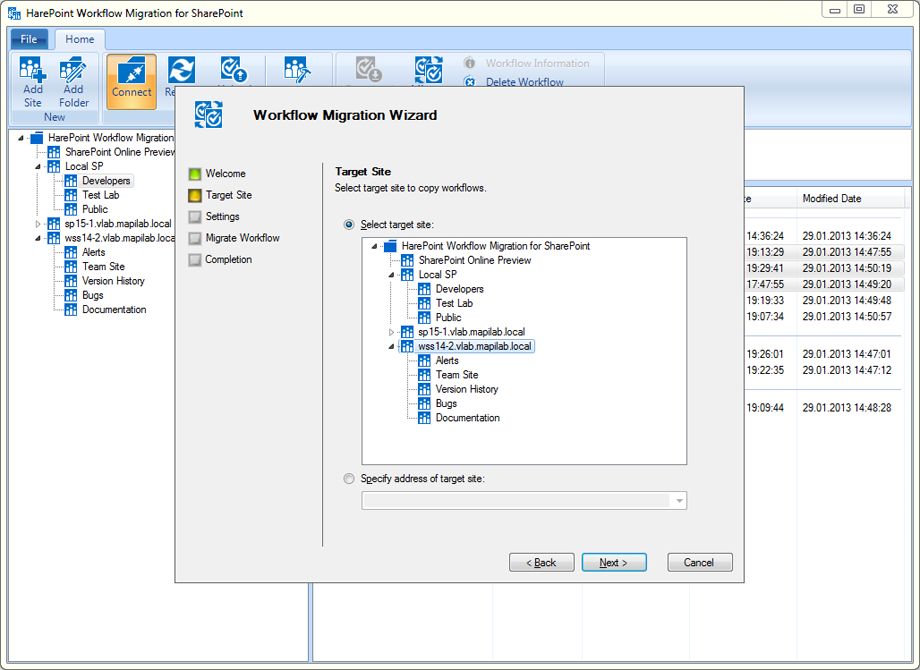
Task: Select Documentation label in the left tree
Action: (x=114, y=309)
